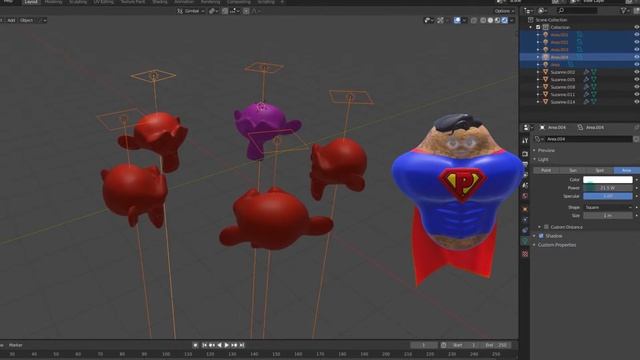This screenshot has width=640, height=360.
Task: Click the End frame field
Action: click(x=496, y=345)
